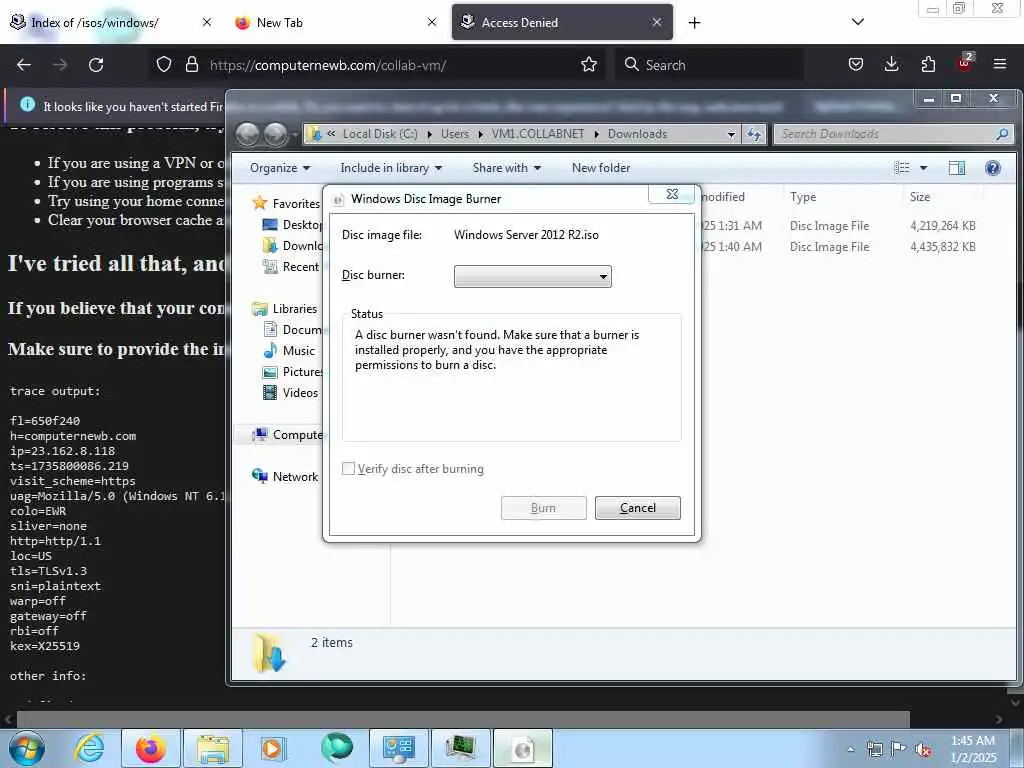Open the Share with menu
The width and height of the screenshot is (1024, 768).
click(x=507, y=168)
